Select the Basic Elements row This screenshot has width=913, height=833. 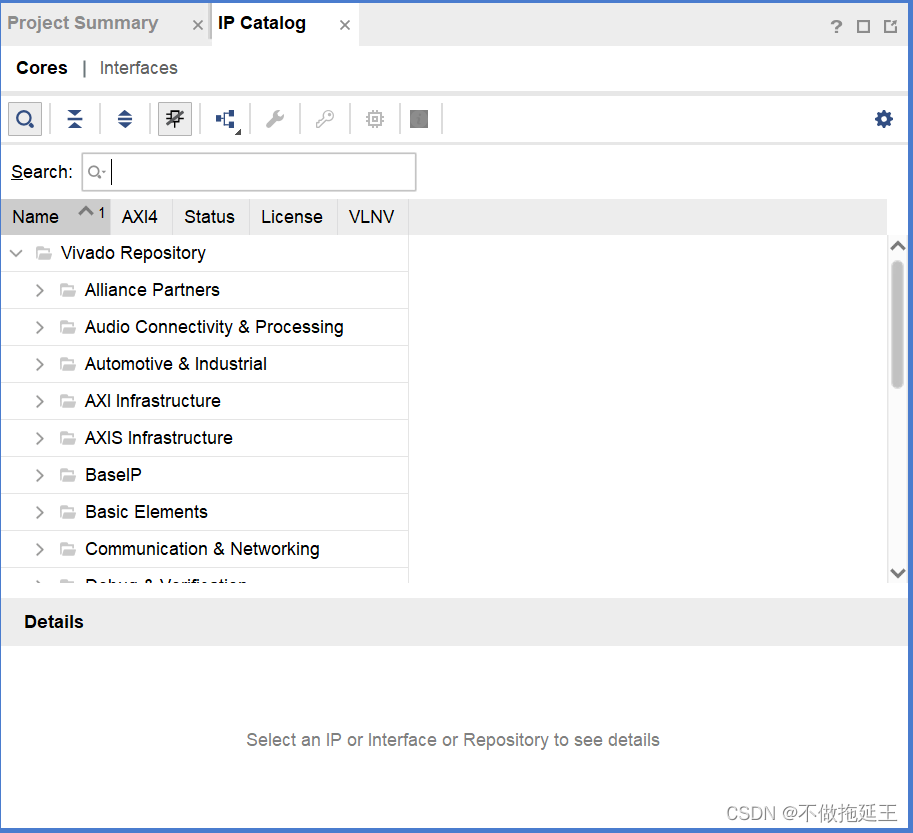tap(204, 512)
